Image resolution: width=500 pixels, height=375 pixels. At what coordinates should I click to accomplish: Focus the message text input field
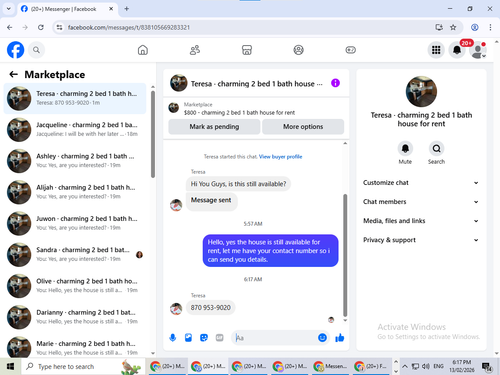coord(273,338)
